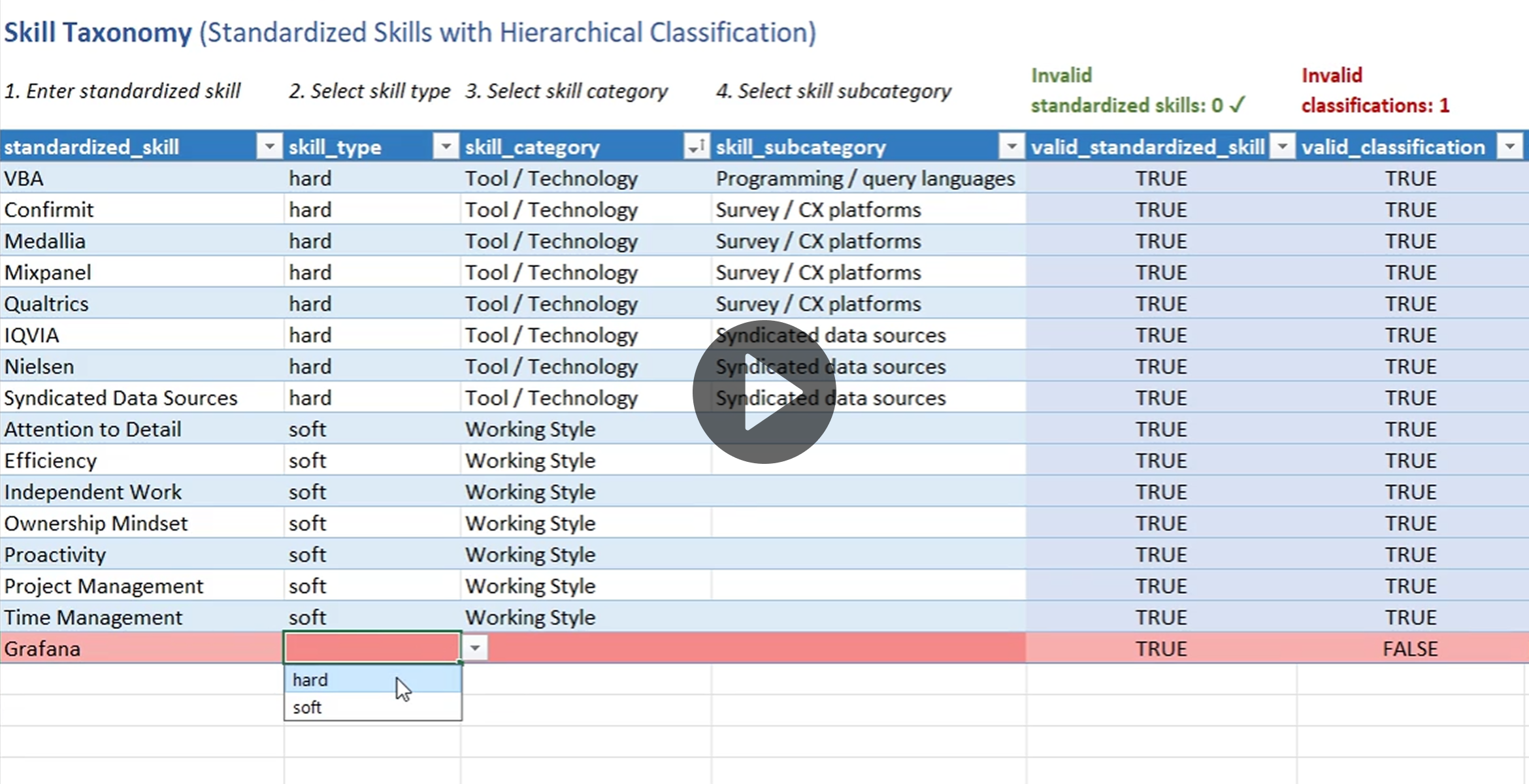Open the skill_subcategory column filter dropdown
The width and height of the screenshot is (1529, 784).
(x=1011, y=147)
